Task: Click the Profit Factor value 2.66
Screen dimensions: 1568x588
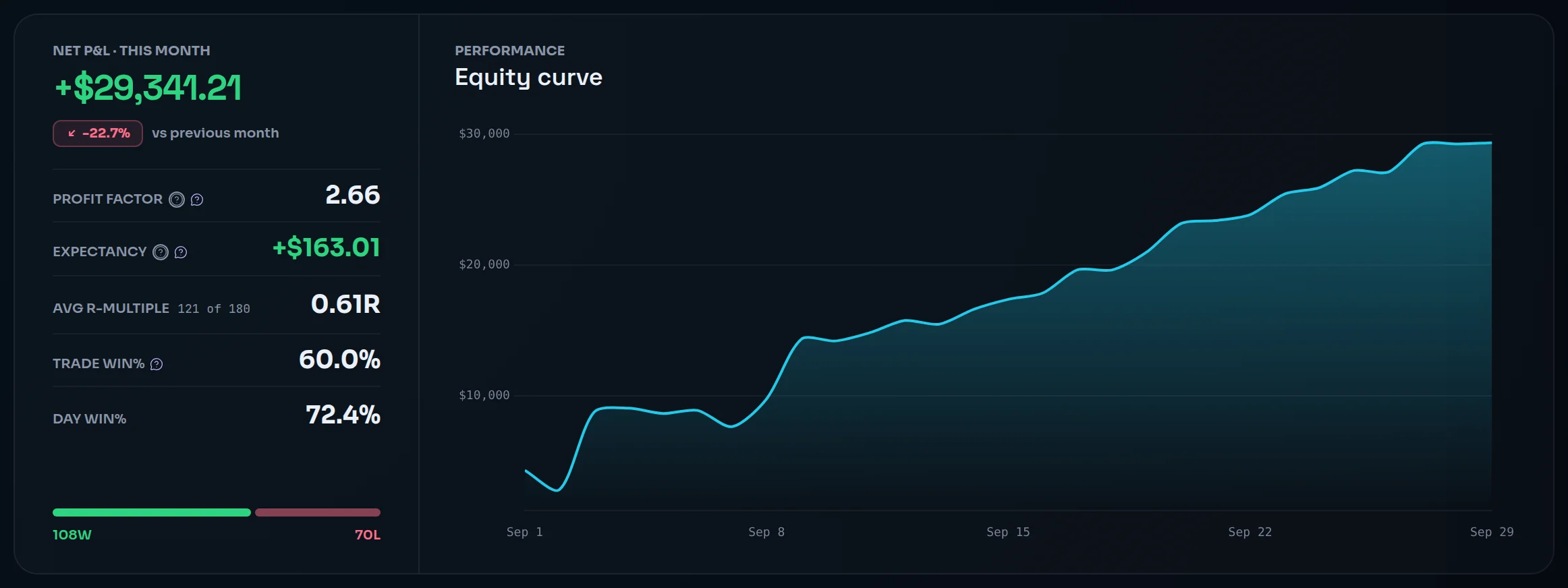Action: coord(353,195)
